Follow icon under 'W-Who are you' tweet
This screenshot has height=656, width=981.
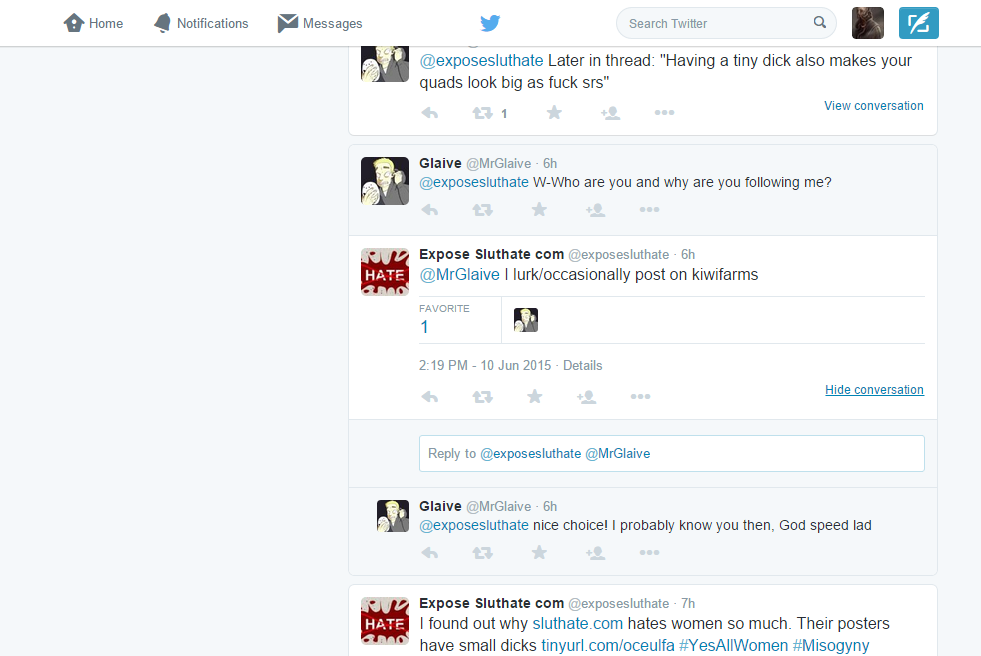pyautogui.click(x=595, y=210)
